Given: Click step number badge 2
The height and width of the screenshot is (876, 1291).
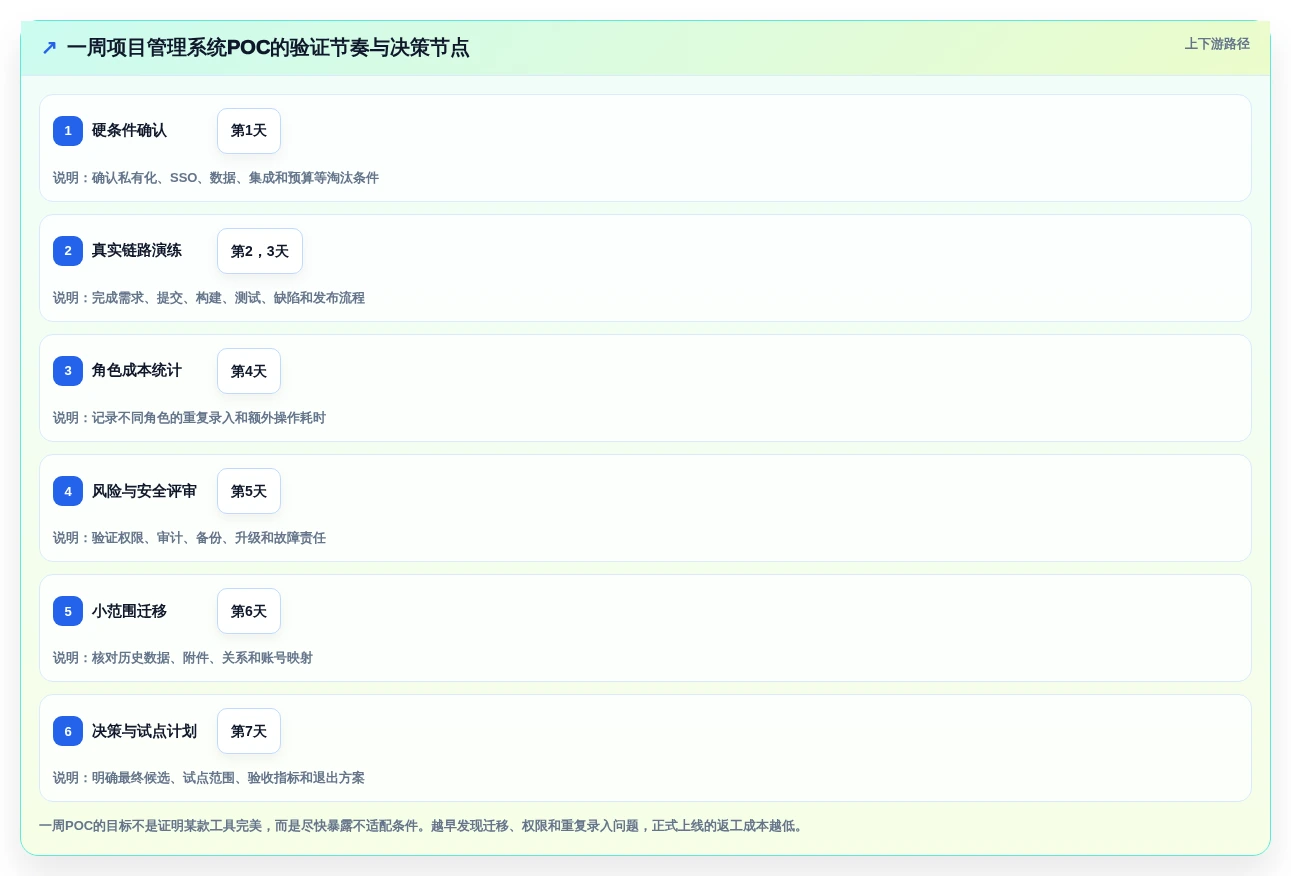Looking at the screenshot, I should point(68,251).
